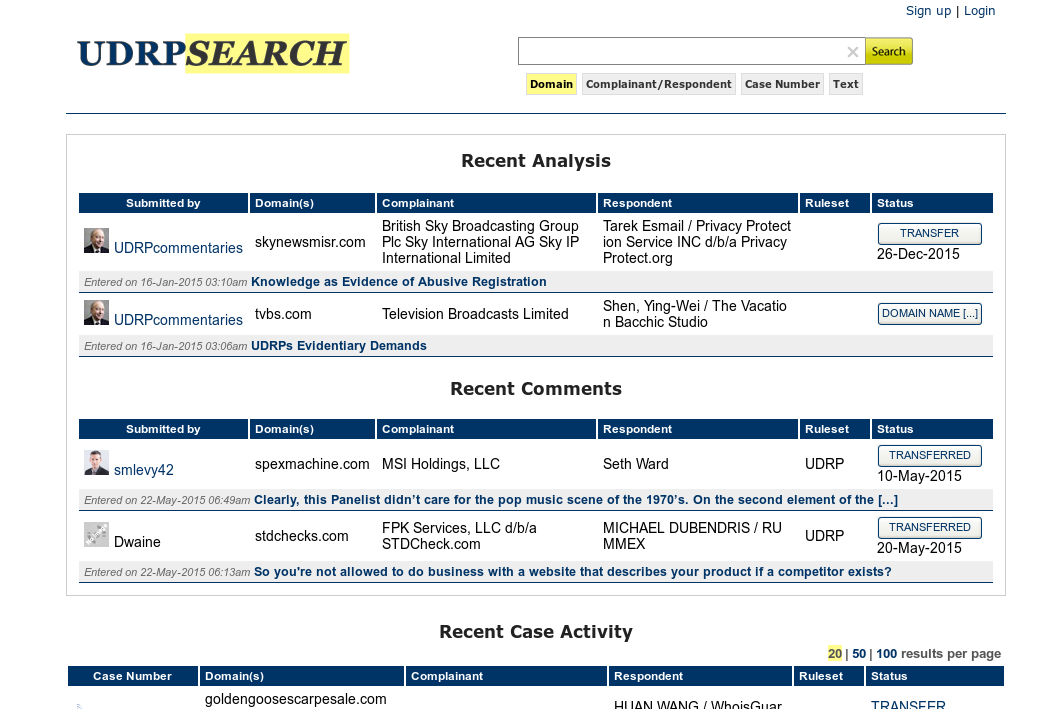Open the smlevy42 user link
The image size is (1054, 709).
[144, 470]
